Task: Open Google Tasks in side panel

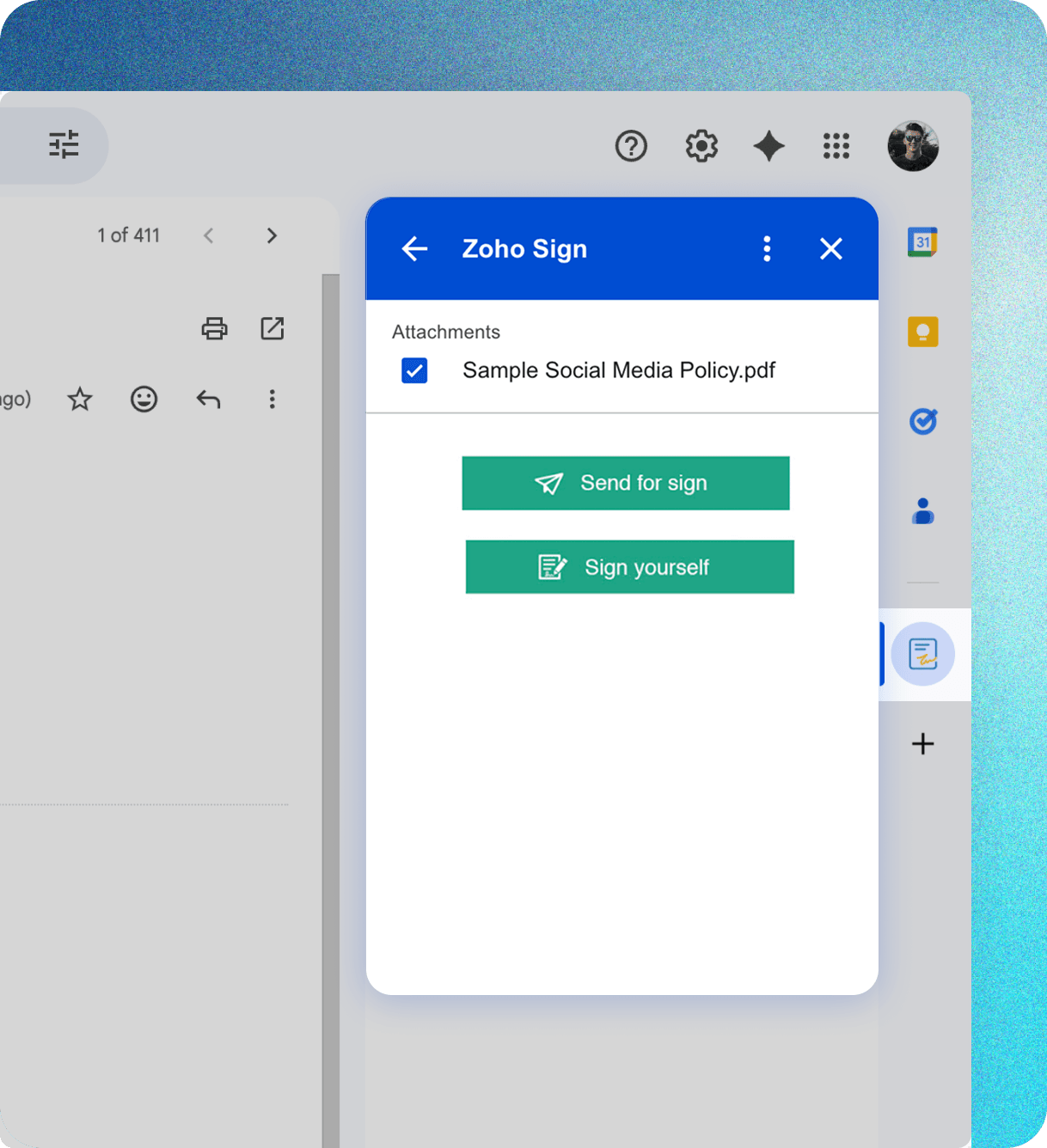Action: pos(922,421)
